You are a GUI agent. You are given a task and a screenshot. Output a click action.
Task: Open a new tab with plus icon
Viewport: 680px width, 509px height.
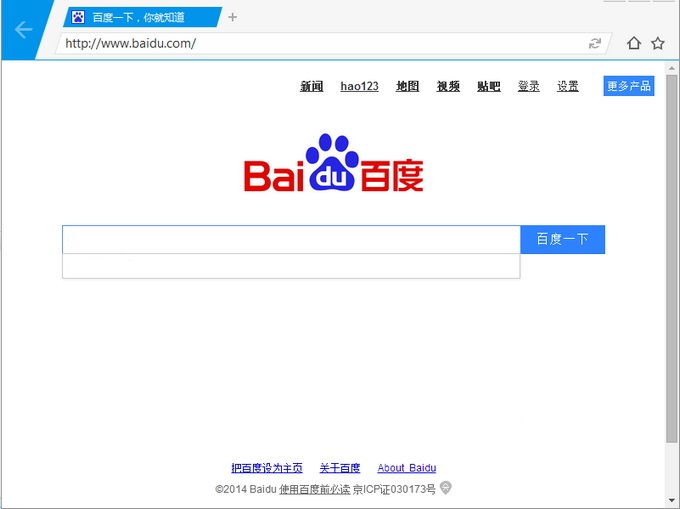click(232, 17)
